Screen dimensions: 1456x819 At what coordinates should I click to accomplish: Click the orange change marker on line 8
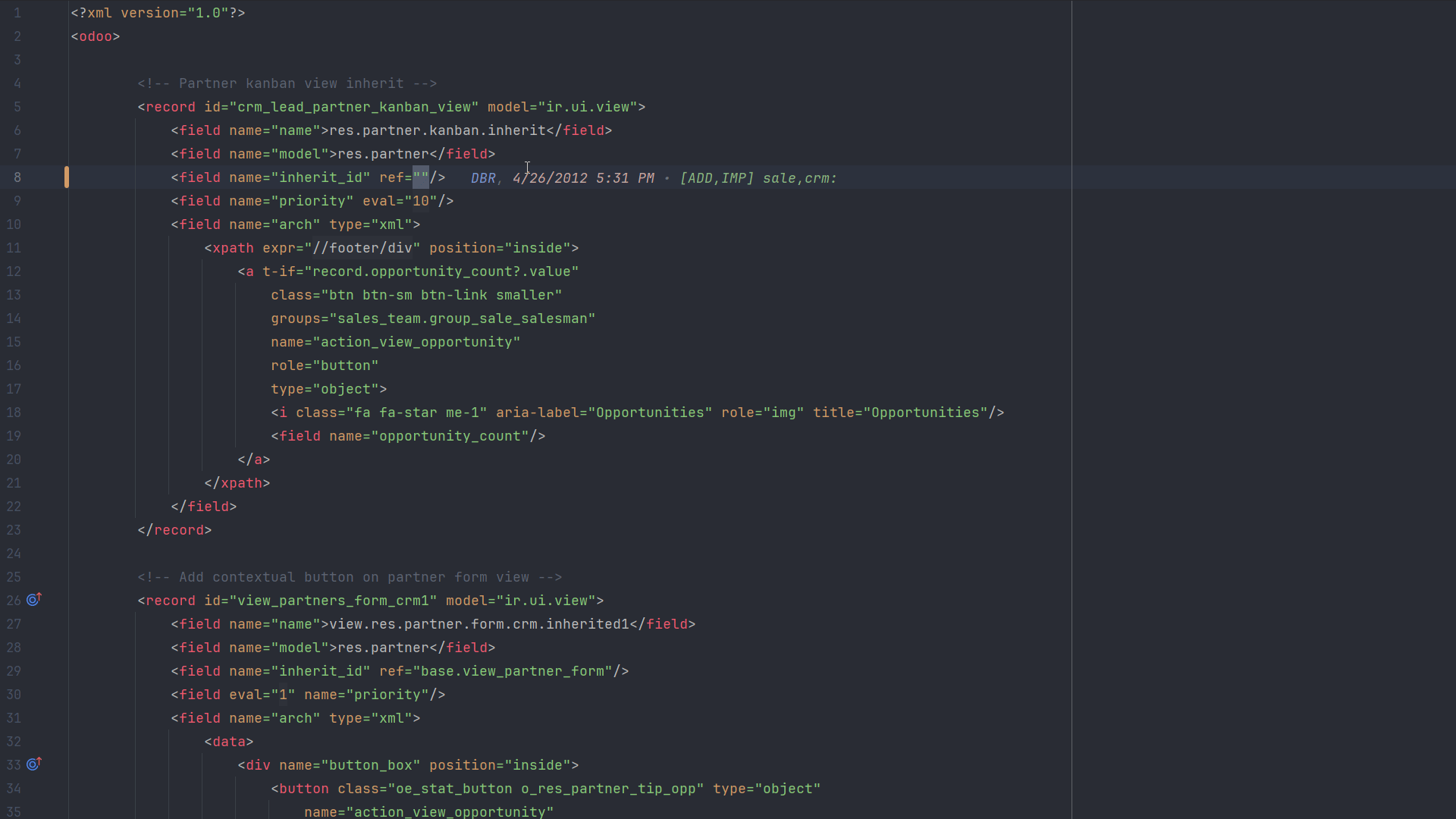pyautogui.click(x=67, y=177)
